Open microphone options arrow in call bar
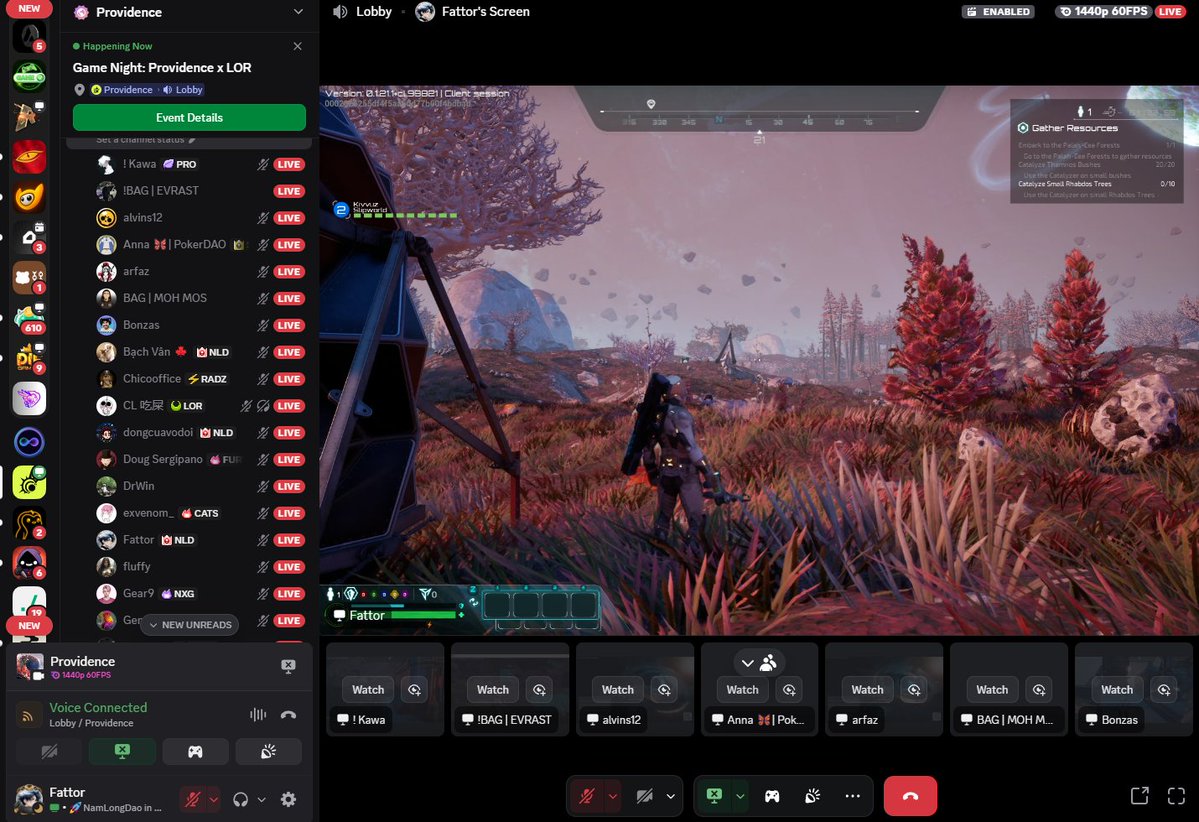Viewport: 1199px width, 822px height. [612, 796]
